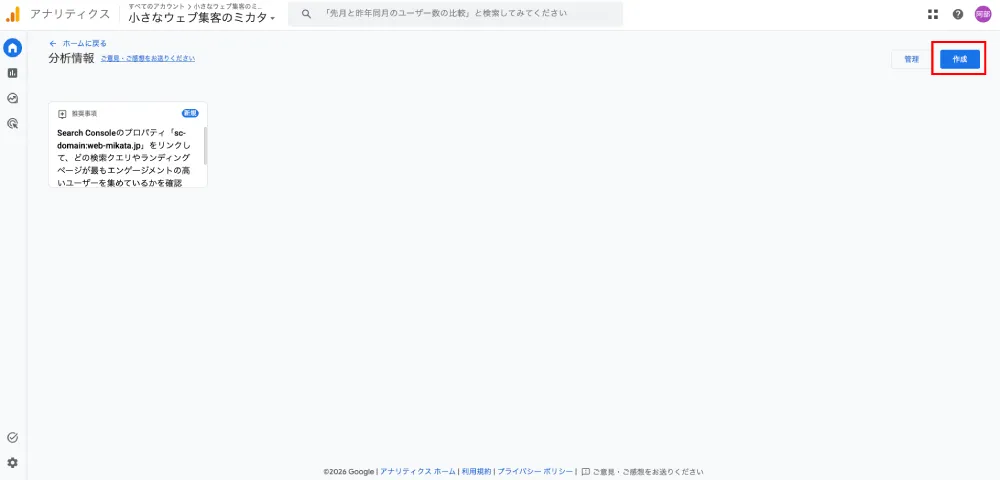1000x480 pixels.
Task: Click the アナリティクス ホーム footer link
Action: pos(418,472)
